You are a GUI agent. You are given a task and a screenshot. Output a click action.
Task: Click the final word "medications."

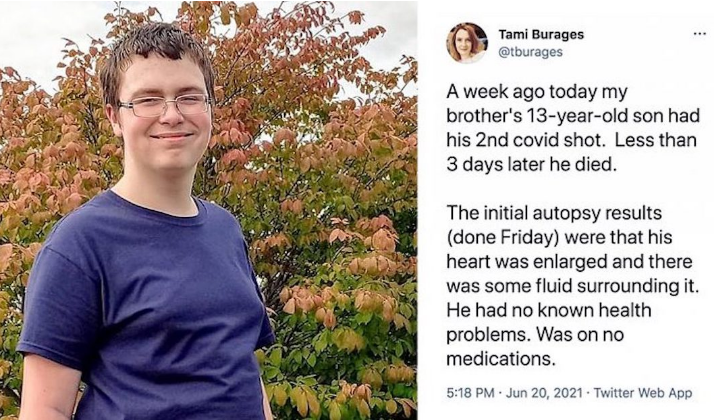coord(501,359)
